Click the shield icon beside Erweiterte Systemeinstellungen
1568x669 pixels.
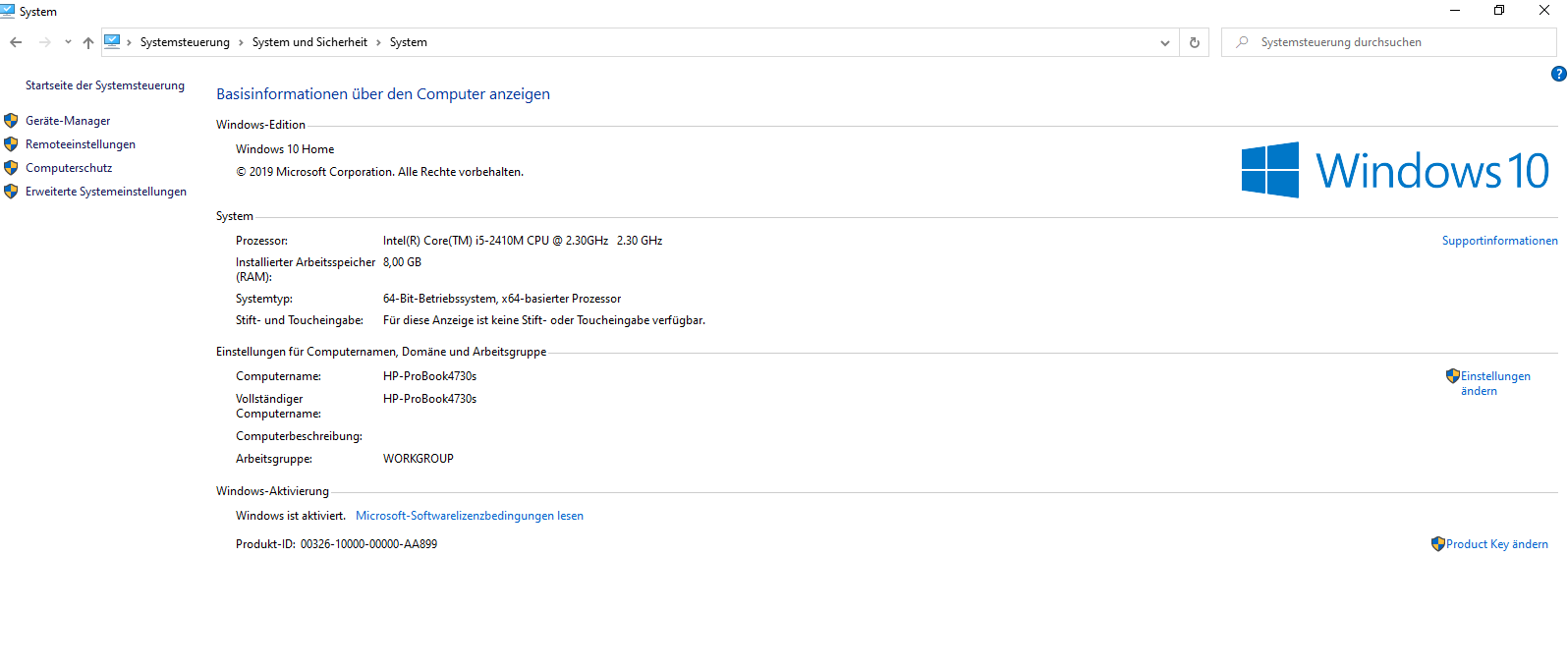[11, 192]
